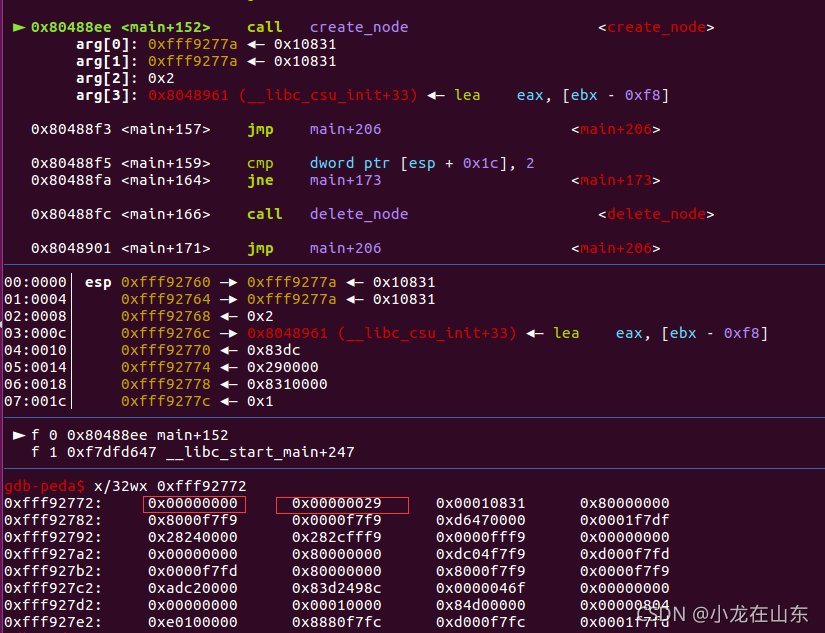The height and width of the screenshot is (633, 825).
Task: Click the memory row label 0xfff927b2:
Action: (x=53, y=571)
